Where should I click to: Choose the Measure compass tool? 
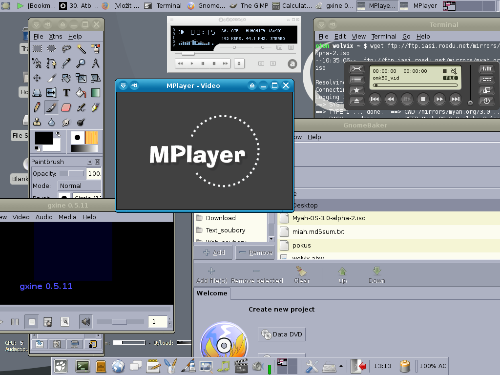pyautogui.click(x=95, y=63)
